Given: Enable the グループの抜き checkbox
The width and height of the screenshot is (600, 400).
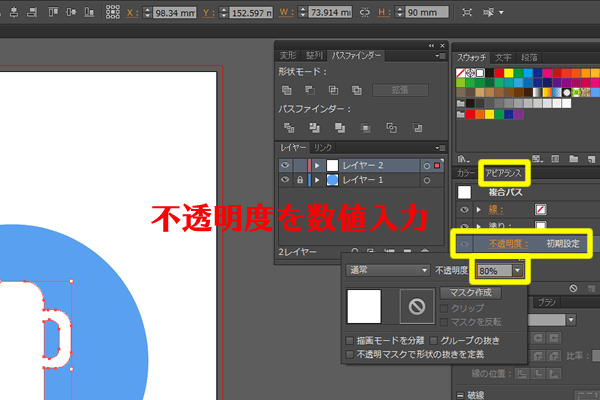Looking at the screenshot, I should click(433, 341).
